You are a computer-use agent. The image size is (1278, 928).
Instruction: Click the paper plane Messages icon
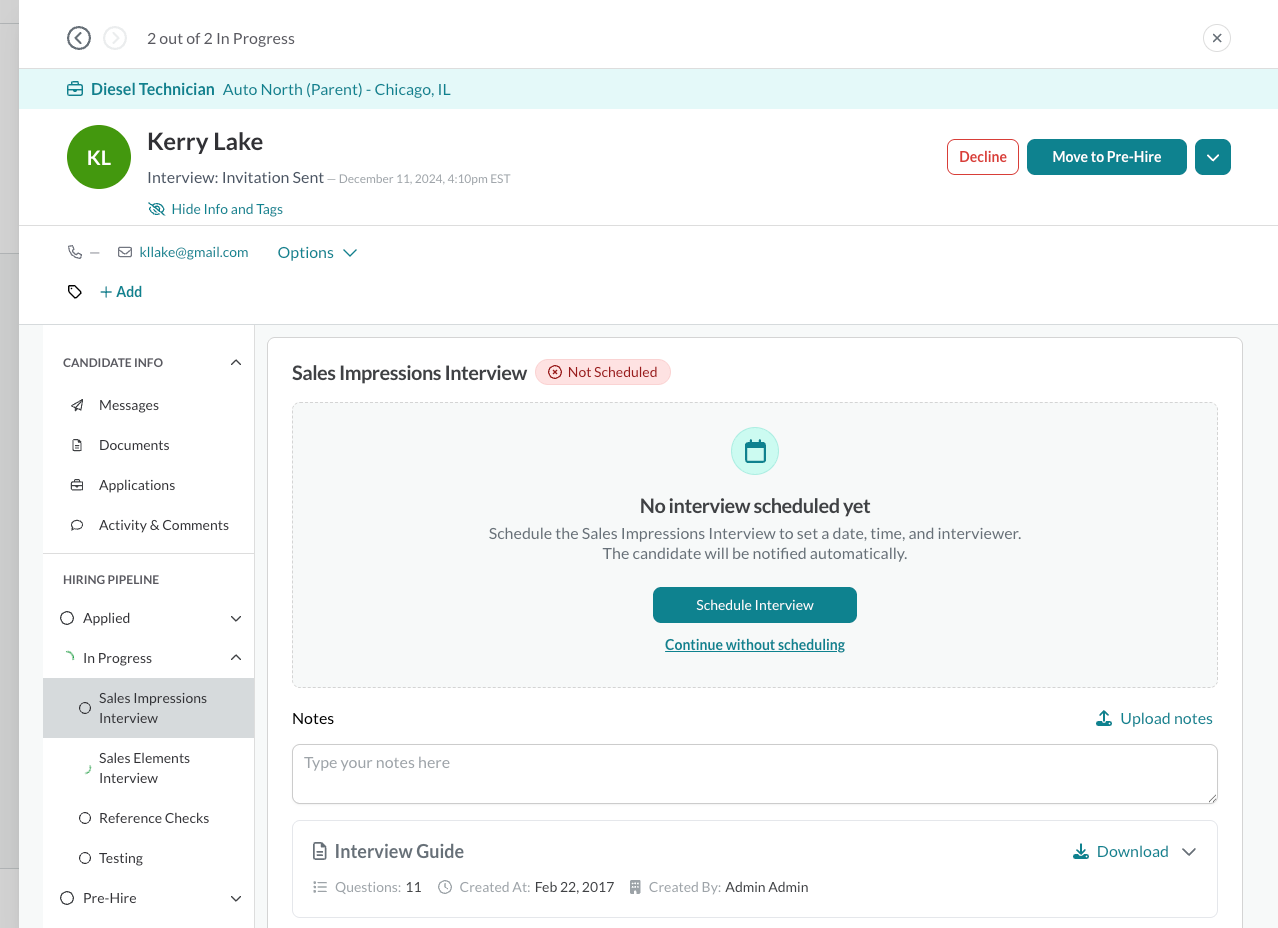pyautogui.click(x=77, y=405)
